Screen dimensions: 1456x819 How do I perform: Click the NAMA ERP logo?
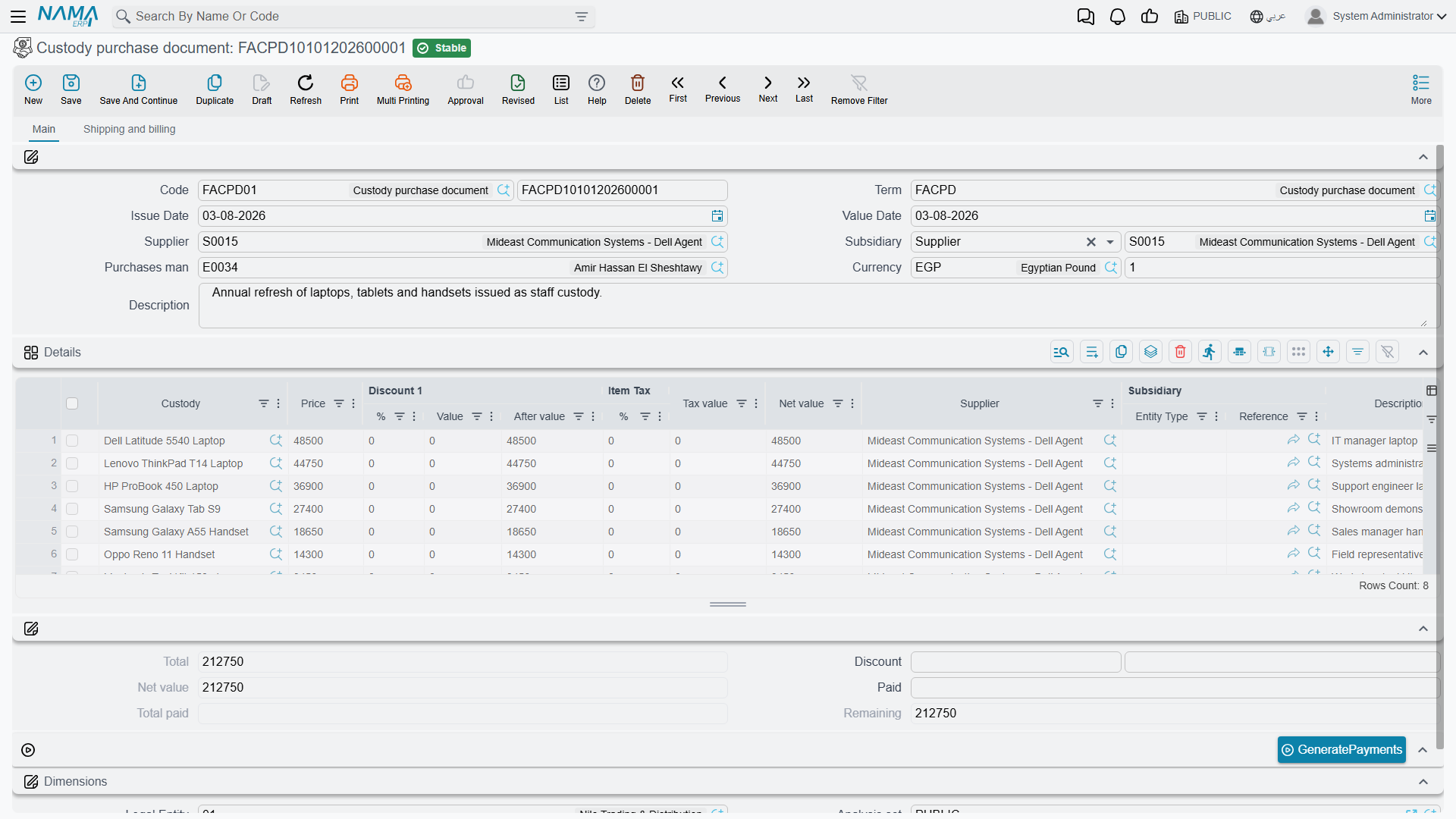coord(68,16)
